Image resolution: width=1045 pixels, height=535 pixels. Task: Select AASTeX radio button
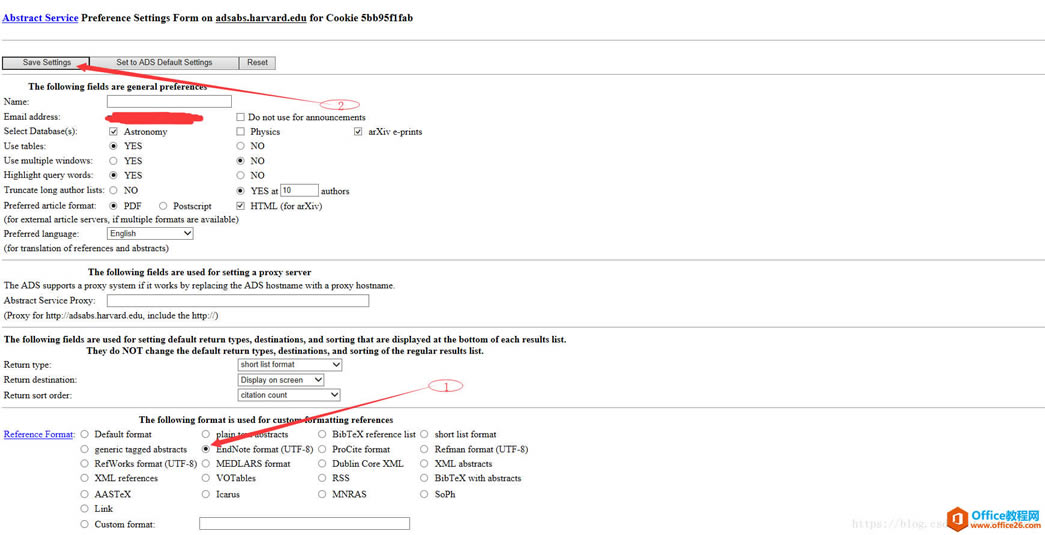point(84,494)
